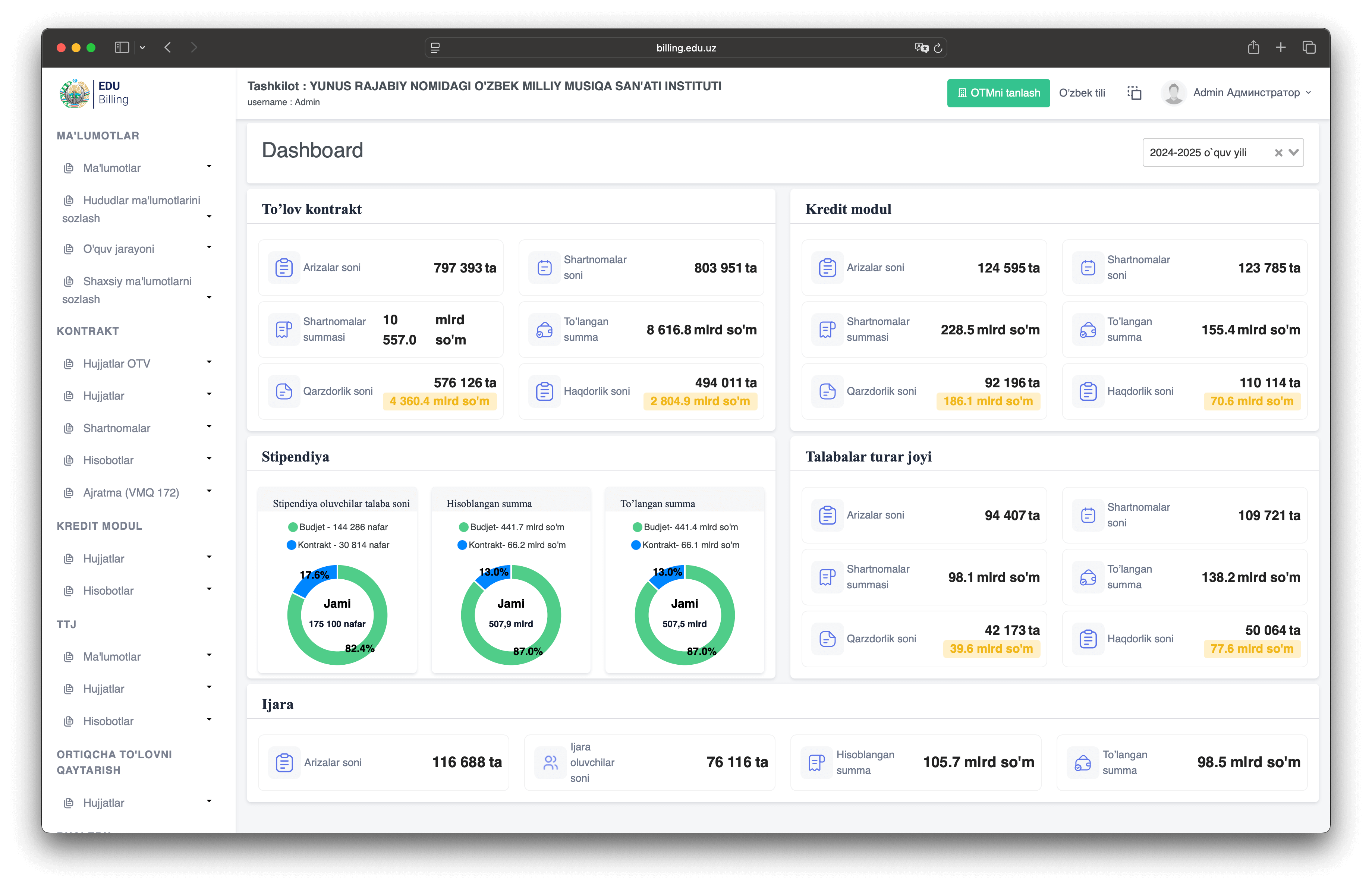Click the tab overview icon
Viewport: 1372px width, 888px height.
click(x=1309, y=47)
